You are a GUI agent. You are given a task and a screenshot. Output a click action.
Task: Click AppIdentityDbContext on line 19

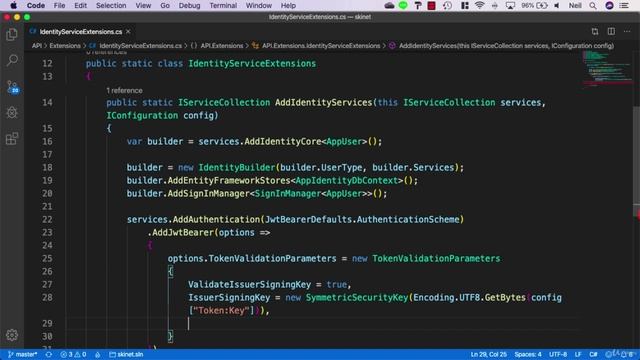[x=347, y=180]
